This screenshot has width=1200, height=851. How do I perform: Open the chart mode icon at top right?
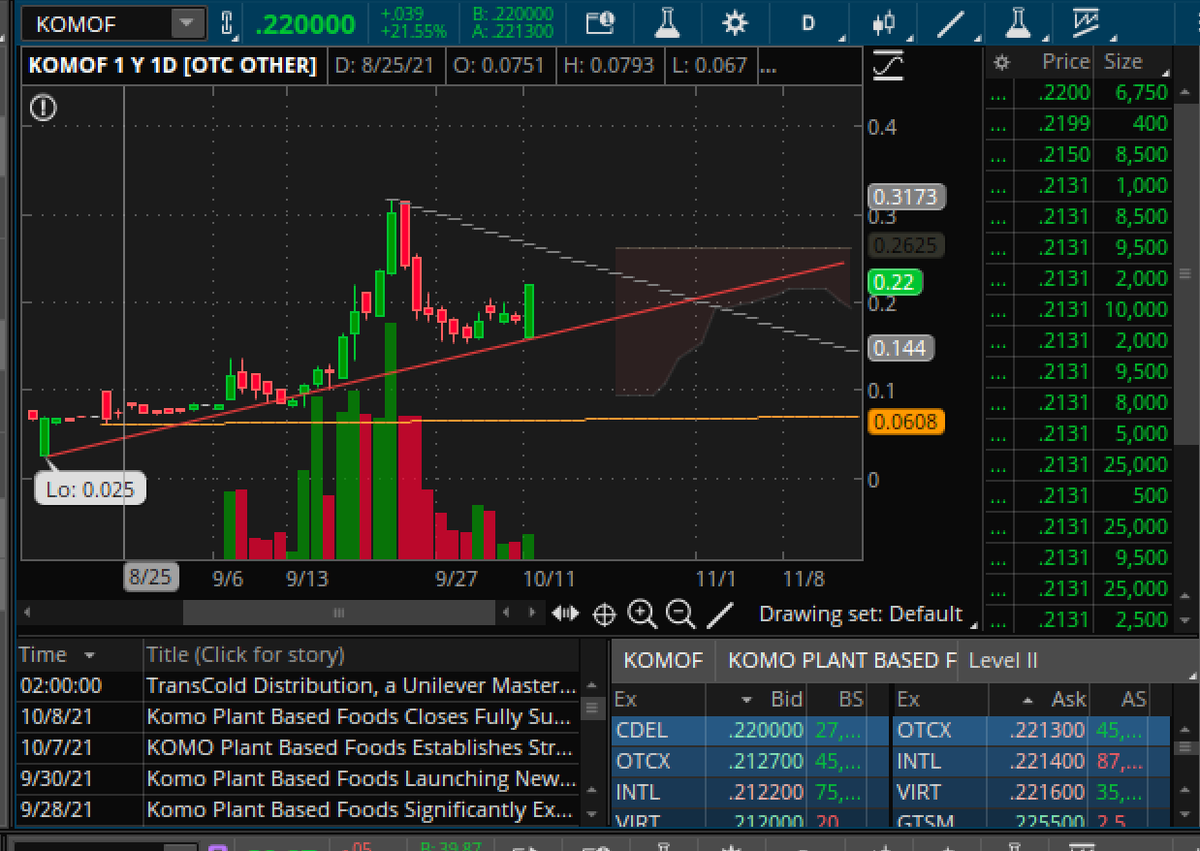[1085, 22]
